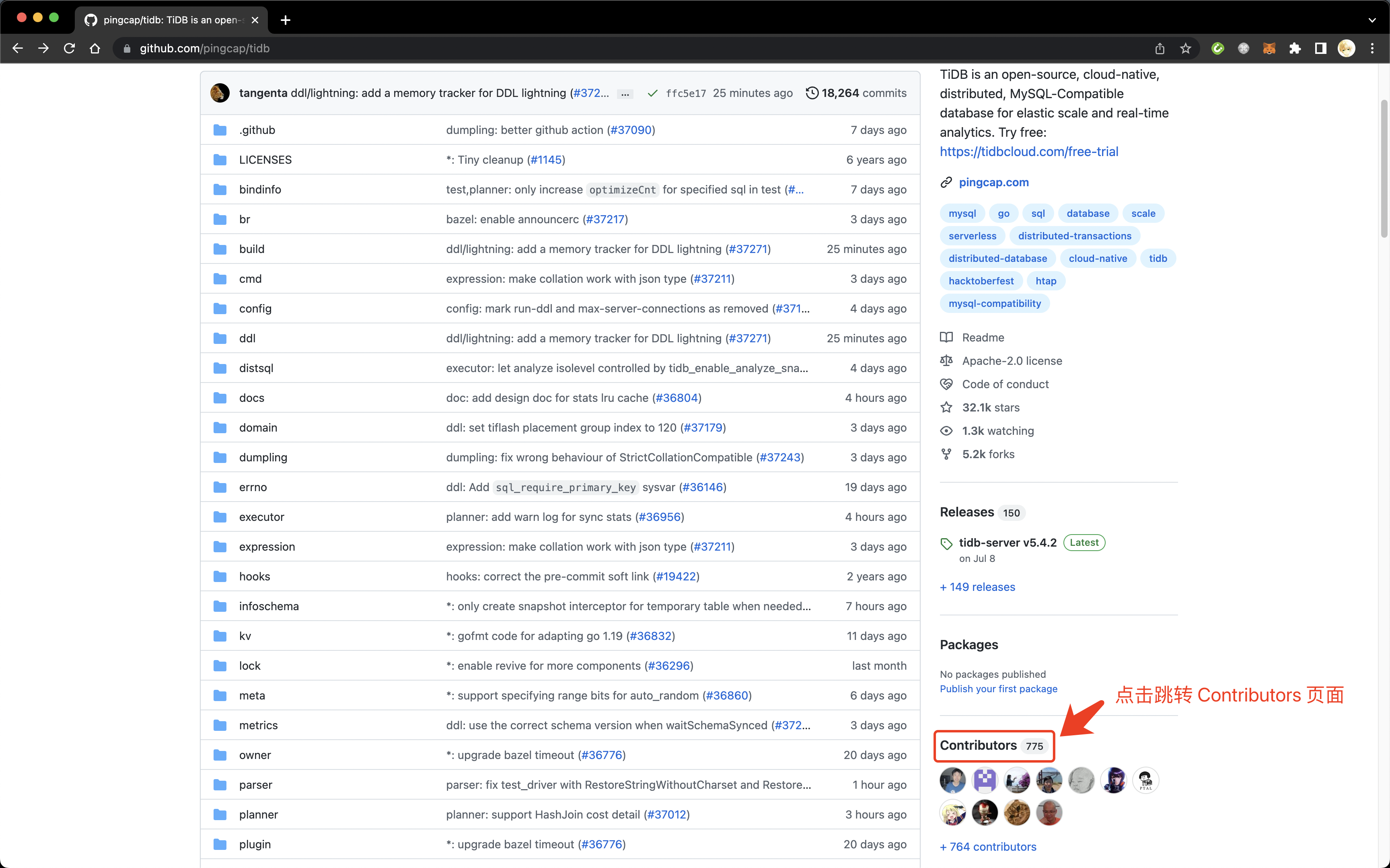This screenshot has width=1390, height=868.
Task: Click the cloud-native topic tag
Action: [x=1097, y=257]
